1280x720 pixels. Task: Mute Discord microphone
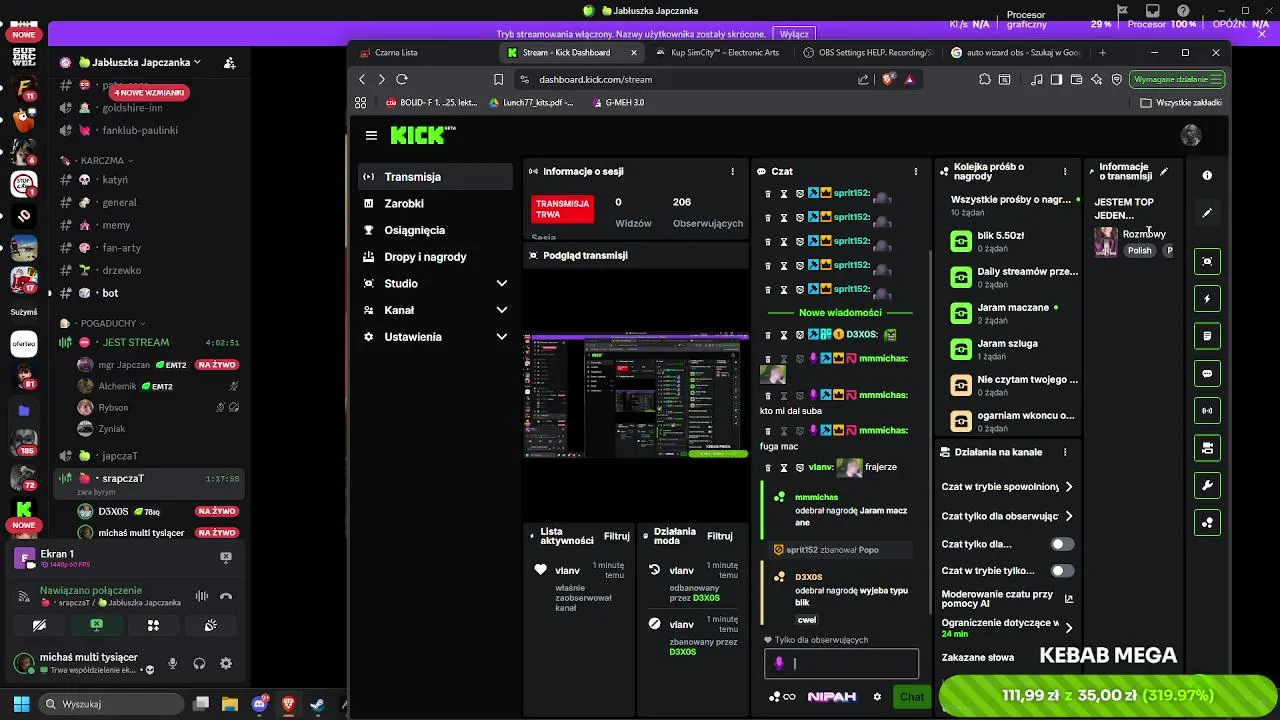172,663
